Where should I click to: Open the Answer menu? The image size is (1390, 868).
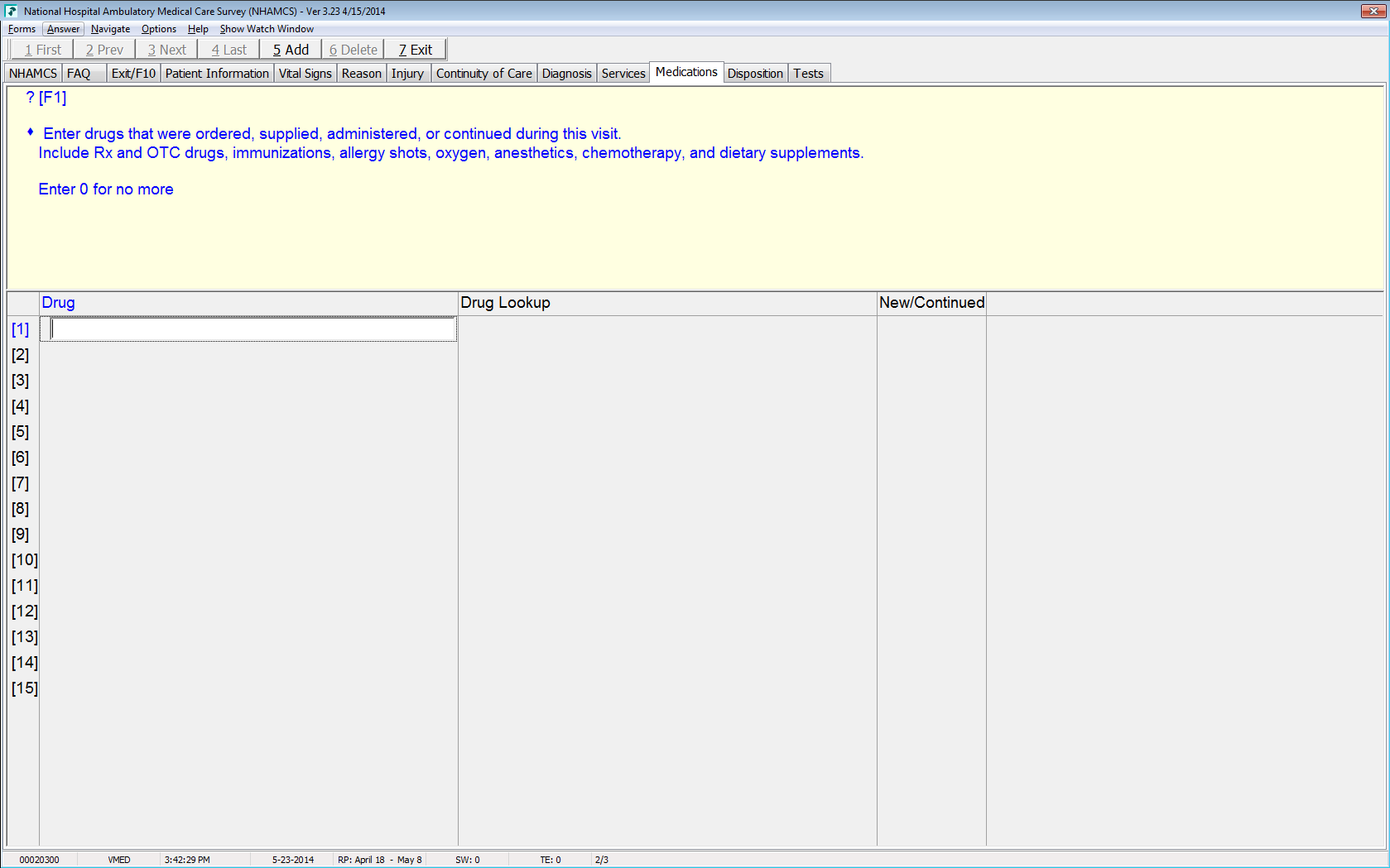click(63, 29)
